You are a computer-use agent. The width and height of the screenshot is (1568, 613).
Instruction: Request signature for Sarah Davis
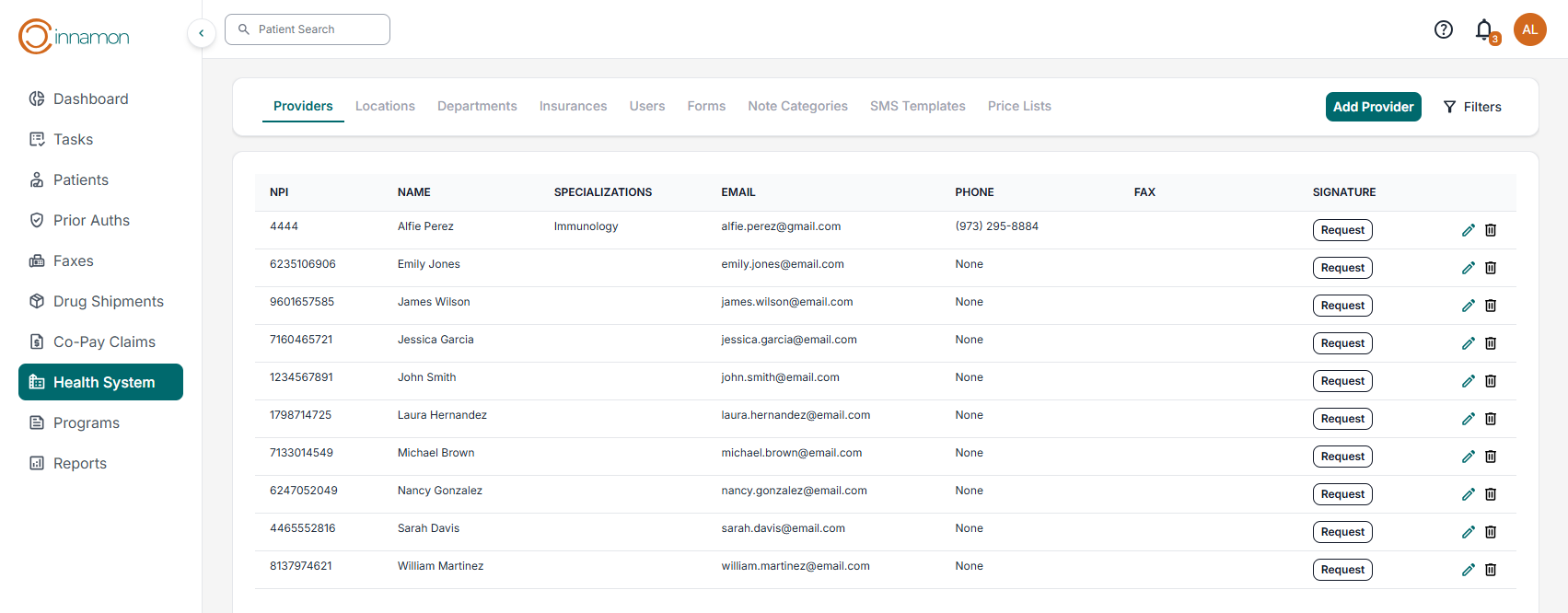point(1342,532)
